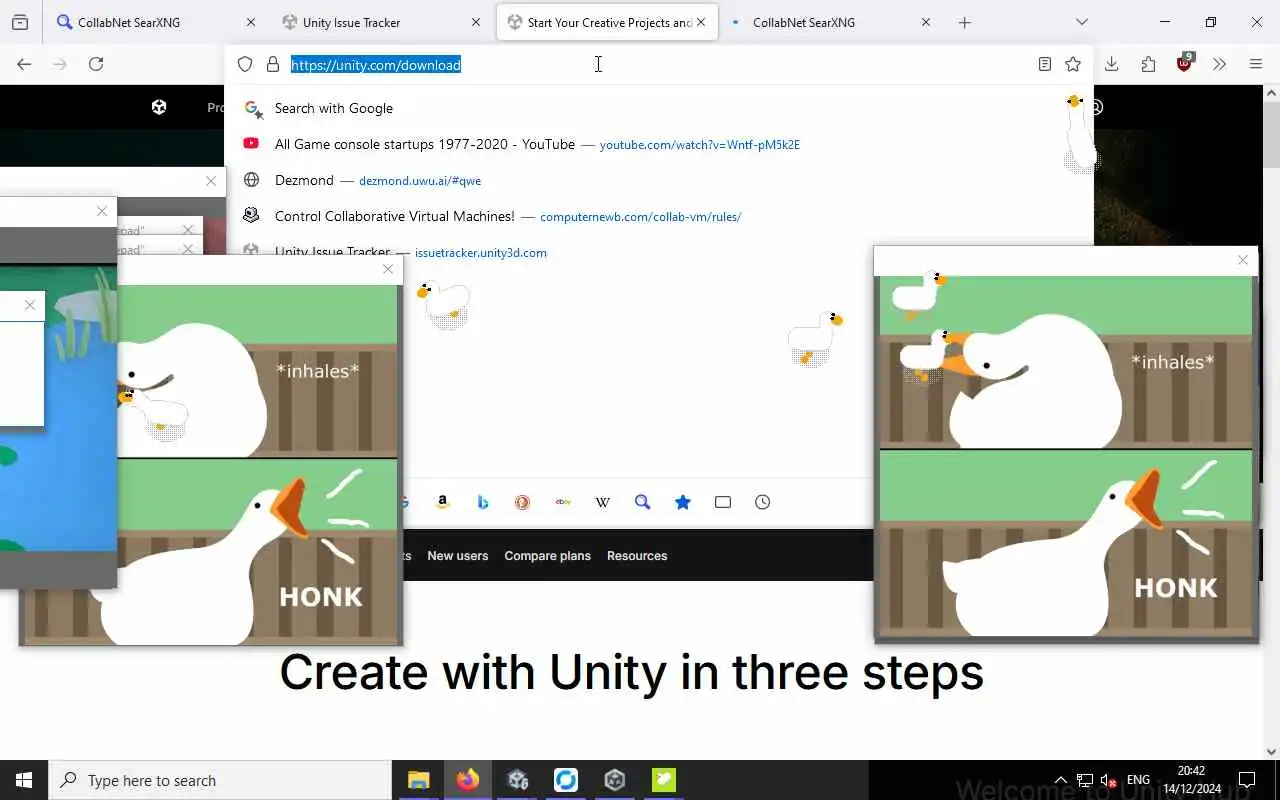Search open tabs using the tabs icon
1280x800 pixels.
pos(723,502)
